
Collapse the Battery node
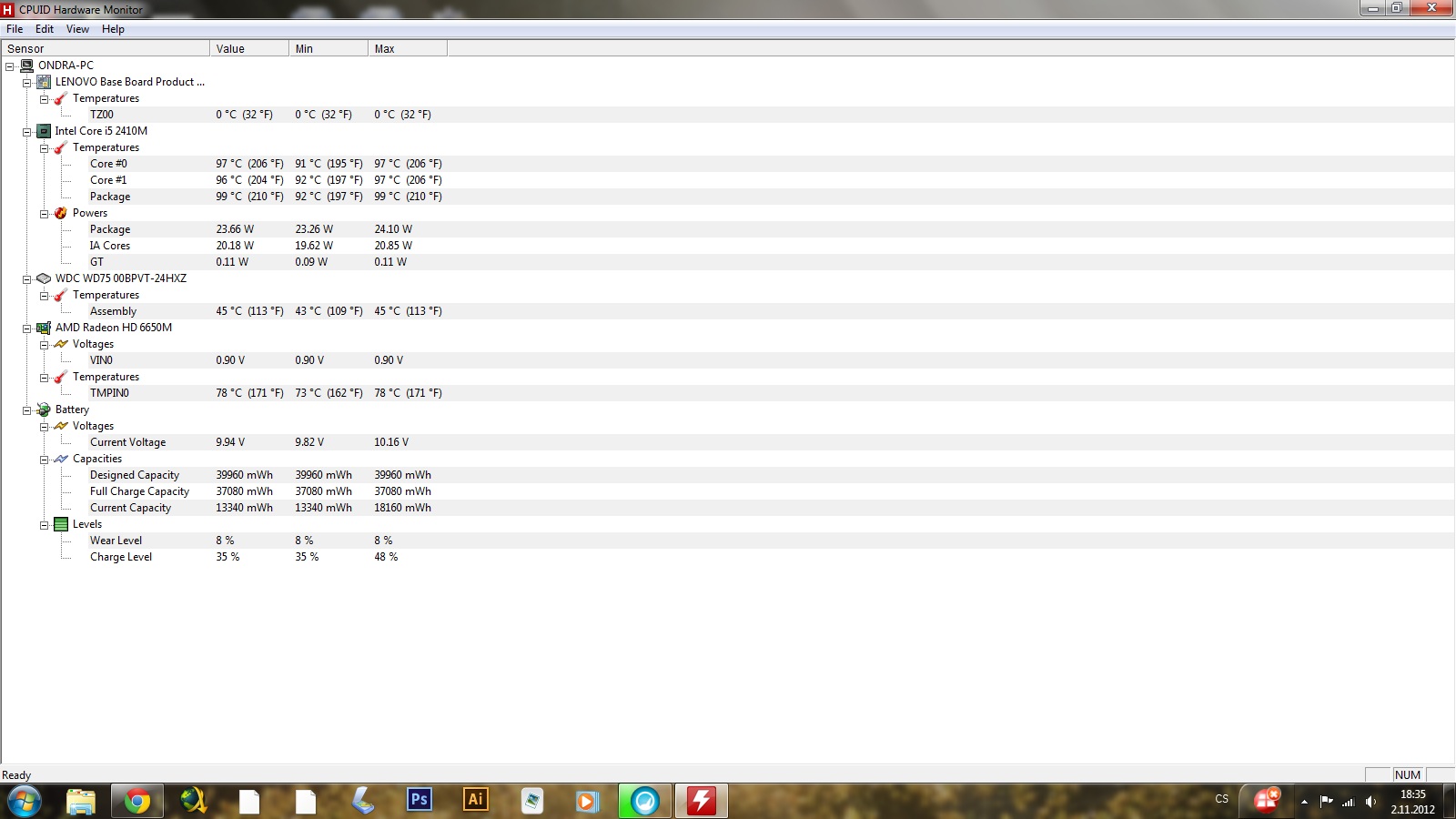click(x=26, y=410)
